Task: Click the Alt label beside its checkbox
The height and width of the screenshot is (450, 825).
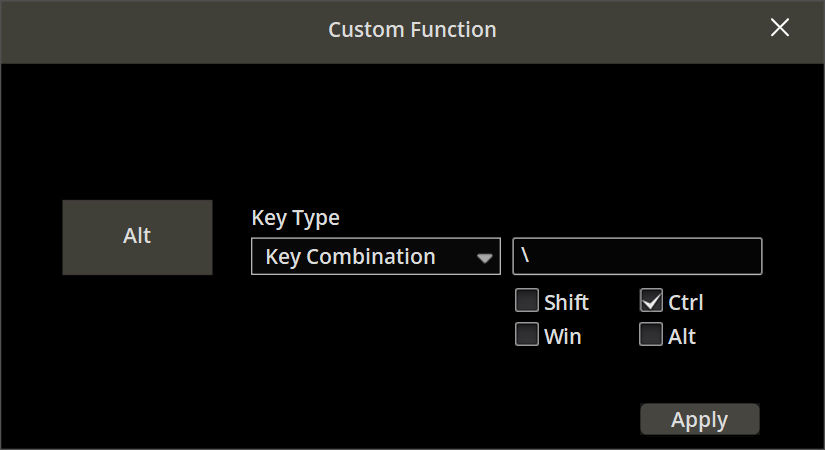Action: pyautogui.click(x=682, y=336)
